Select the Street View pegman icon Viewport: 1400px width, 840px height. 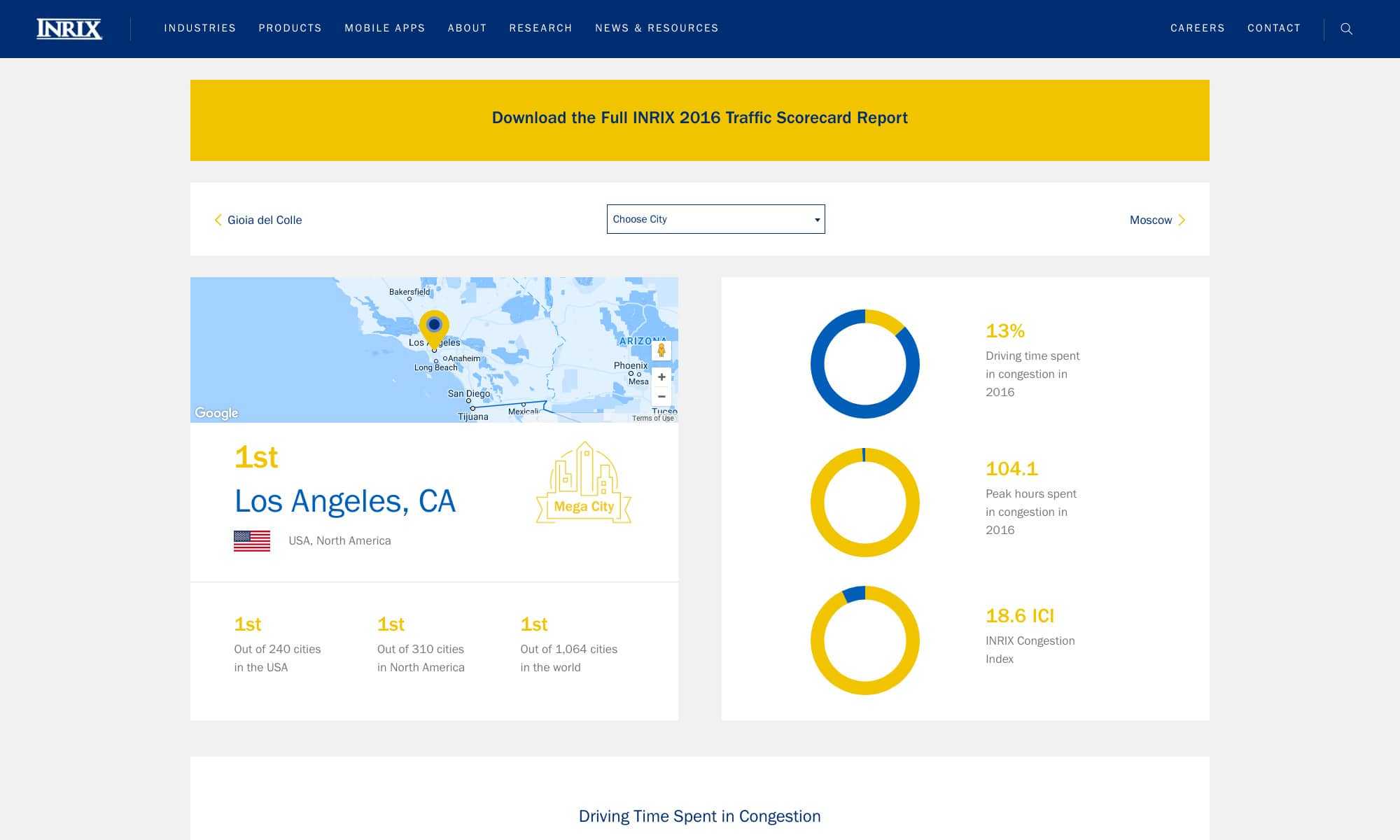(661, 350)
